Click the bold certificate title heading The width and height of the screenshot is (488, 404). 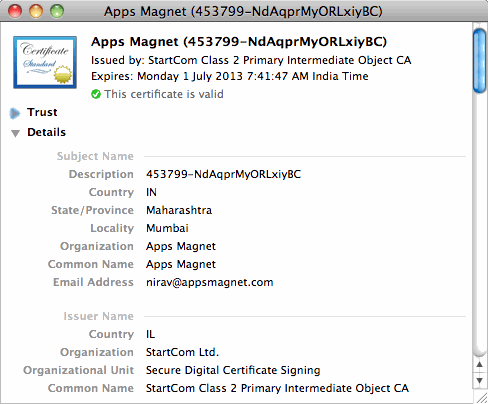(x=239, y=42)
